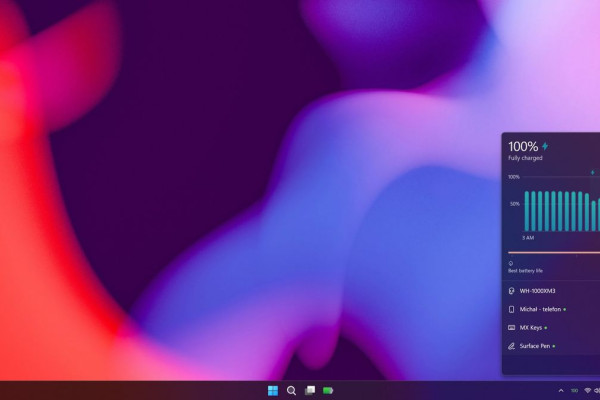The height and width of the screenshot is (400, 600).
Task: Open taskbar Search magnifier
Action: [291, 390]
